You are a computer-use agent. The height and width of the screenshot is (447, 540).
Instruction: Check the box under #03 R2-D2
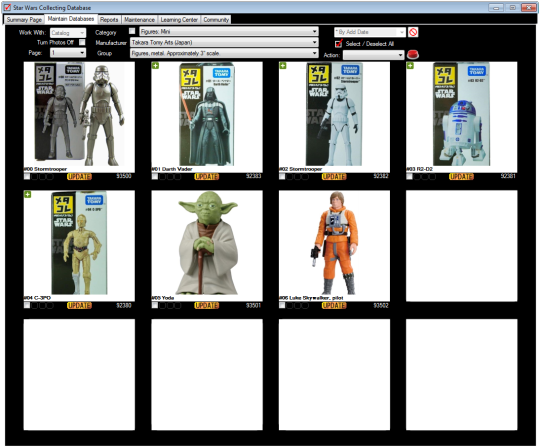(x=409, y=177)
